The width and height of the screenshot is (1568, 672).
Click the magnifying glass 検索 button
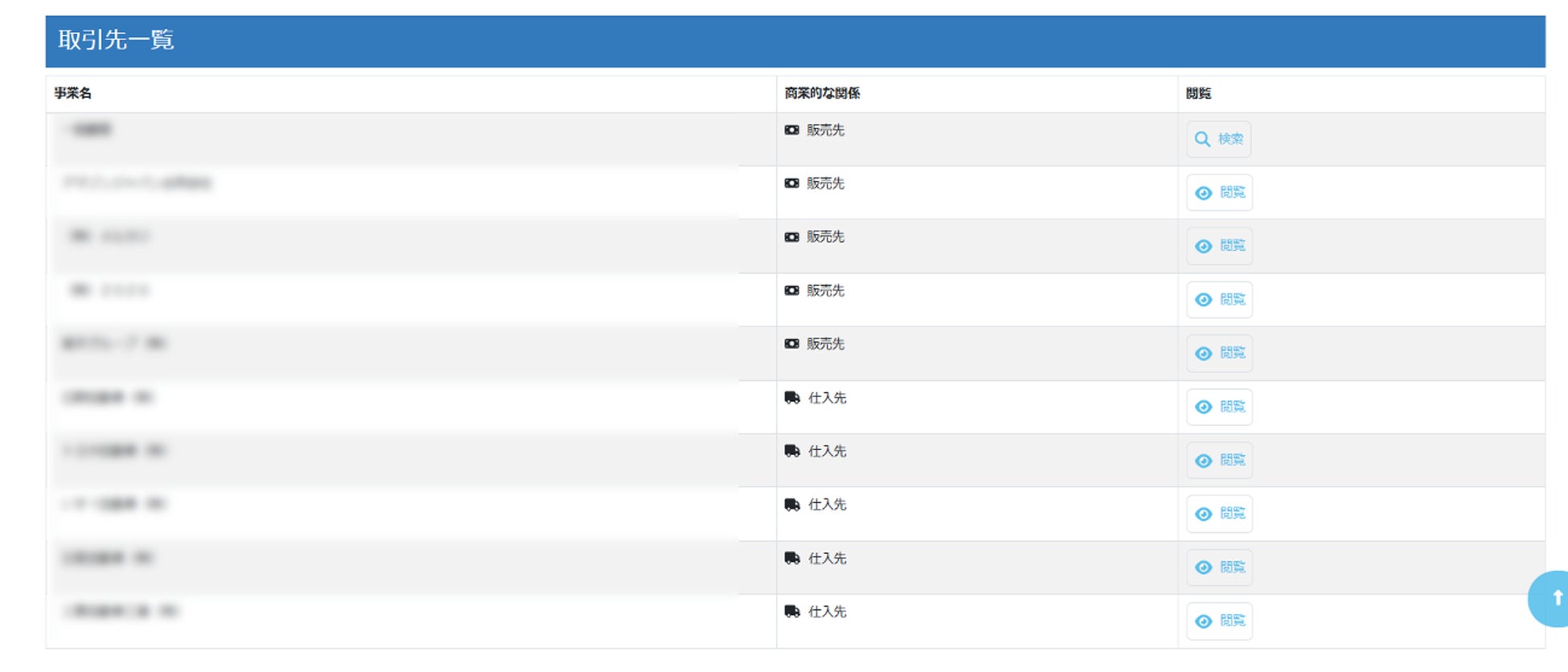pyautogui.click(x=1218, y=139)
